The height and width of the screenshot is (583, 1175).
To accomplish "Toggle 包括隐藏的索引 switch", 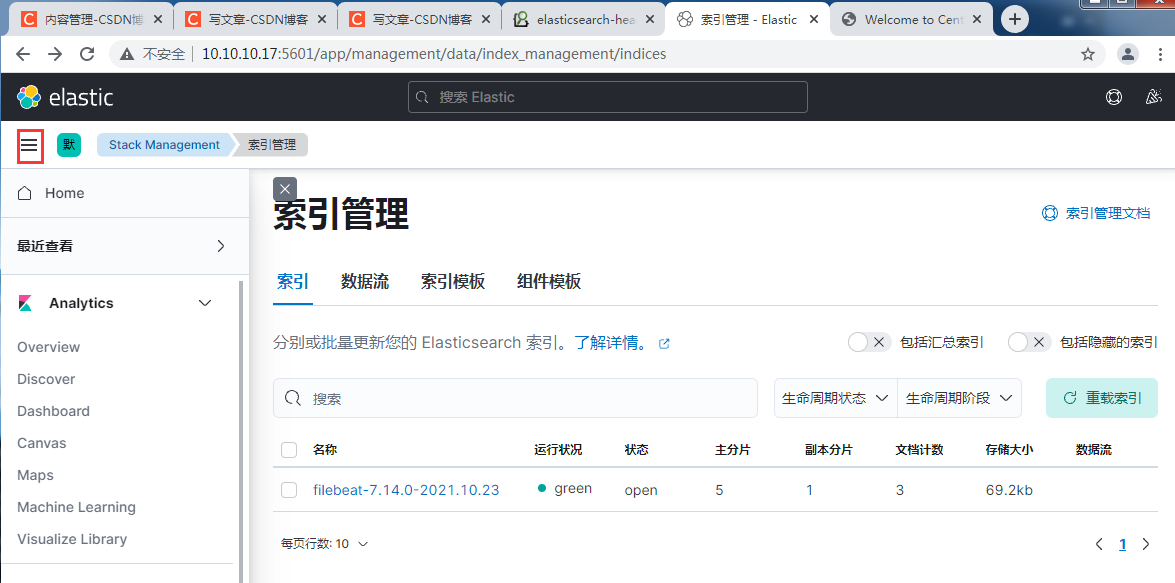I will tap(1030, 342).
